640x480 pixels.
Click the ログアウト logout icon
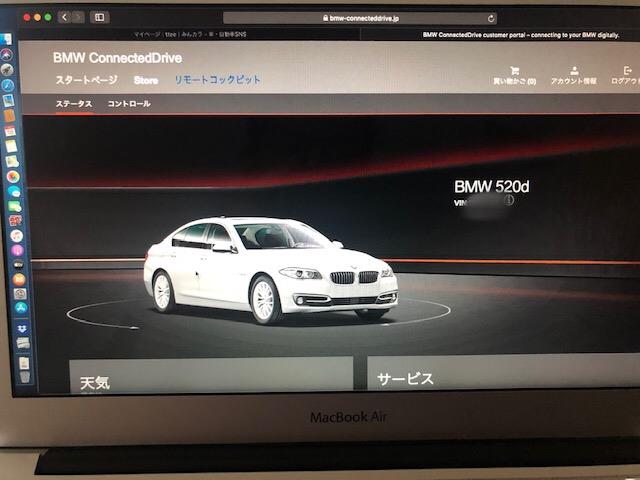click(x=626, y=76)
